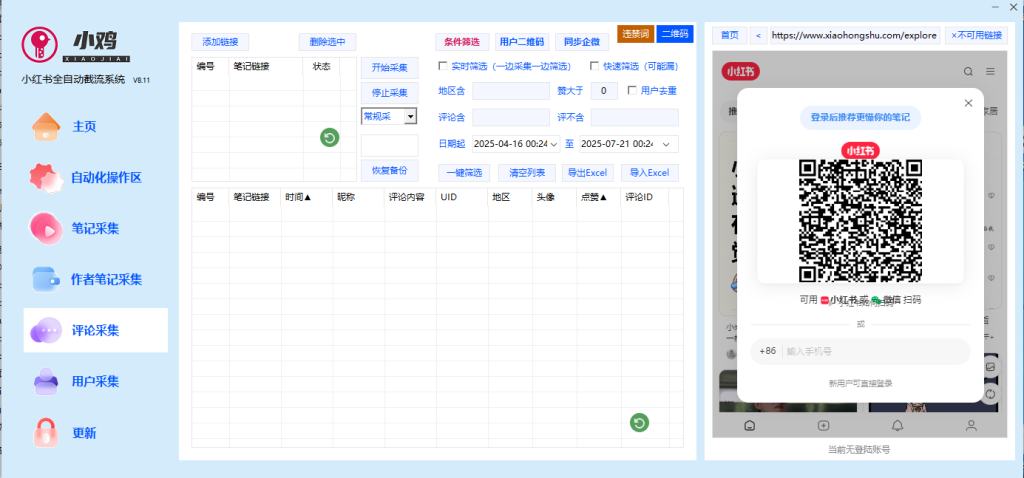
Task: Click 清空列表 button
Action: click(x=526, y=173)
